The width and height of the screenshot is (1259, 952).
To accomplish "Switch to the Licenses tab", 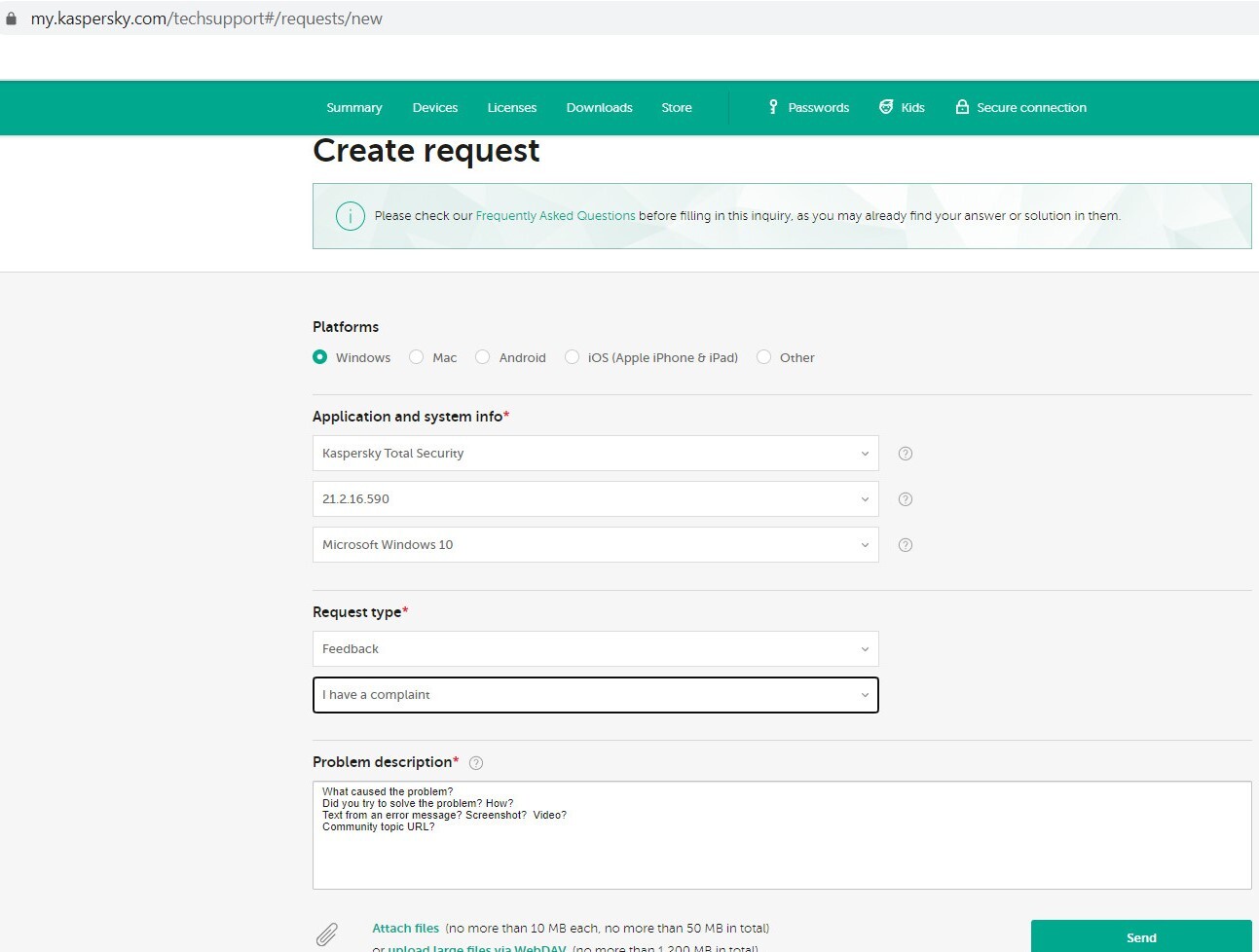I will (x=512, y=108).
